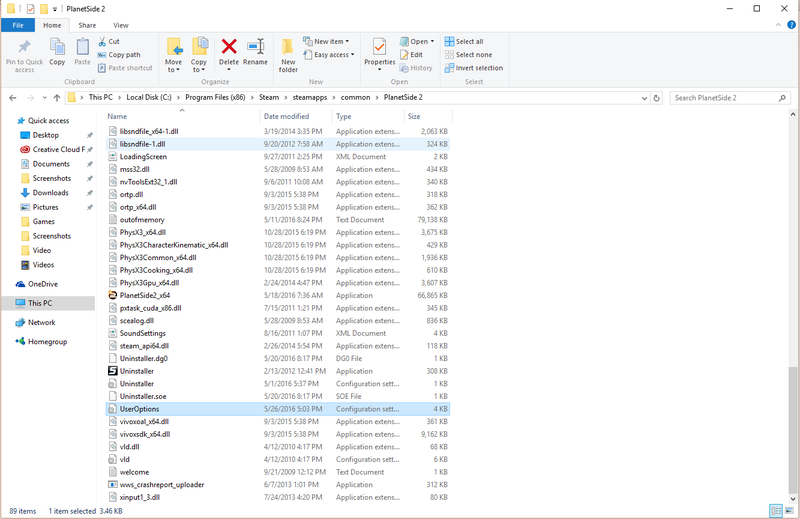The height and width of the screenshot is (519, 800).
Task: Switch to Large icons view in status bar
Action: coord(790,511)
